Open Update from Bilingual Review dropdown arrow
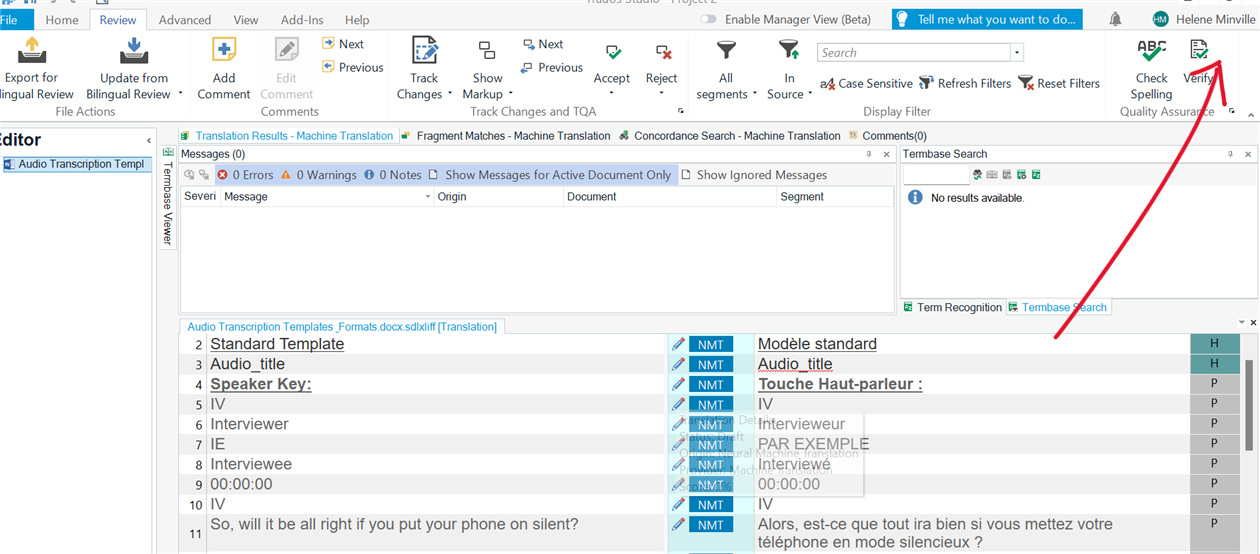The image size is (1260, 554). coord(181,95)
